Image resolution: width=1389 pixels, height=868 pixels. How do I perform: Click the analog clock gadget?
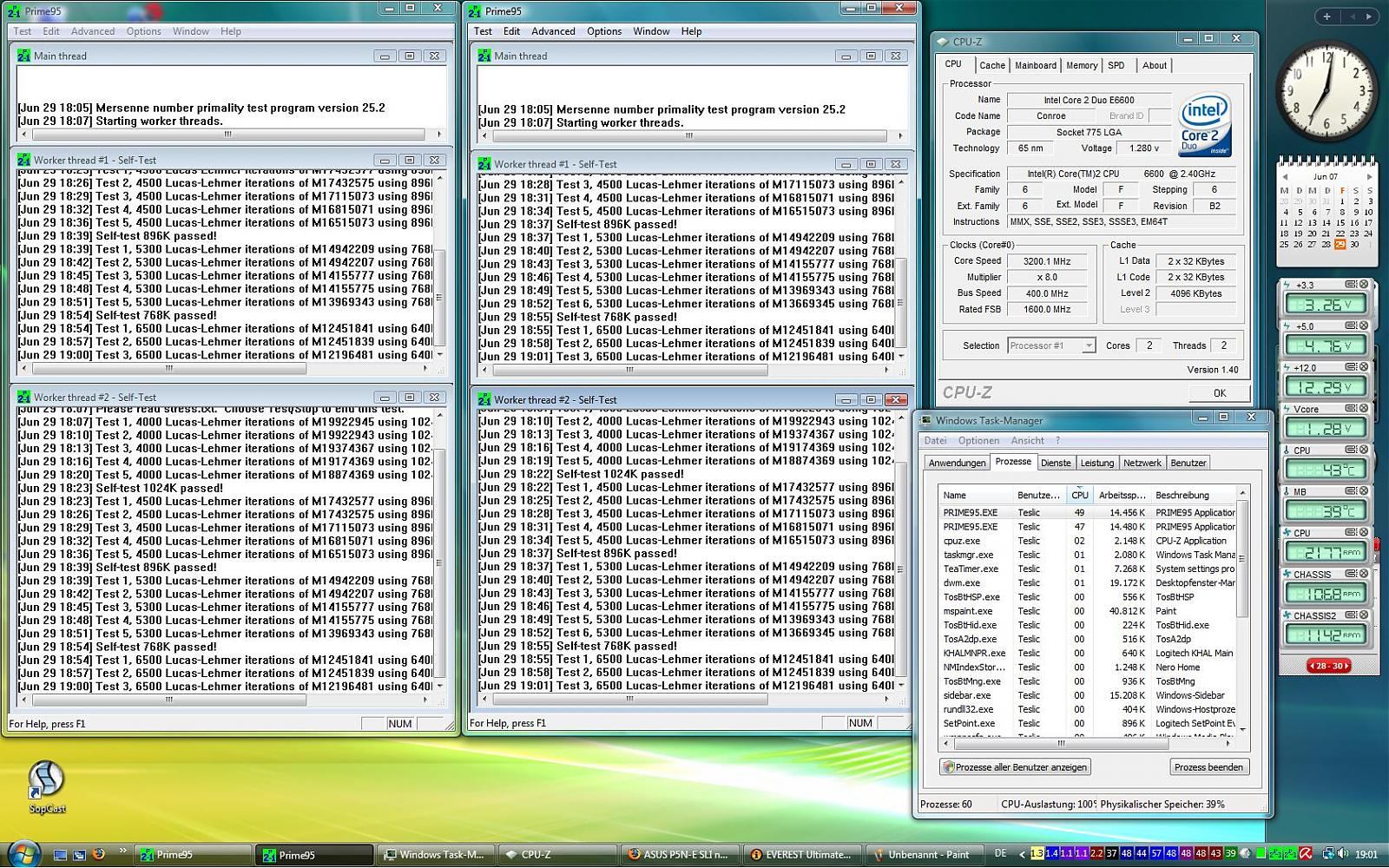click(x=1326, y=89)
